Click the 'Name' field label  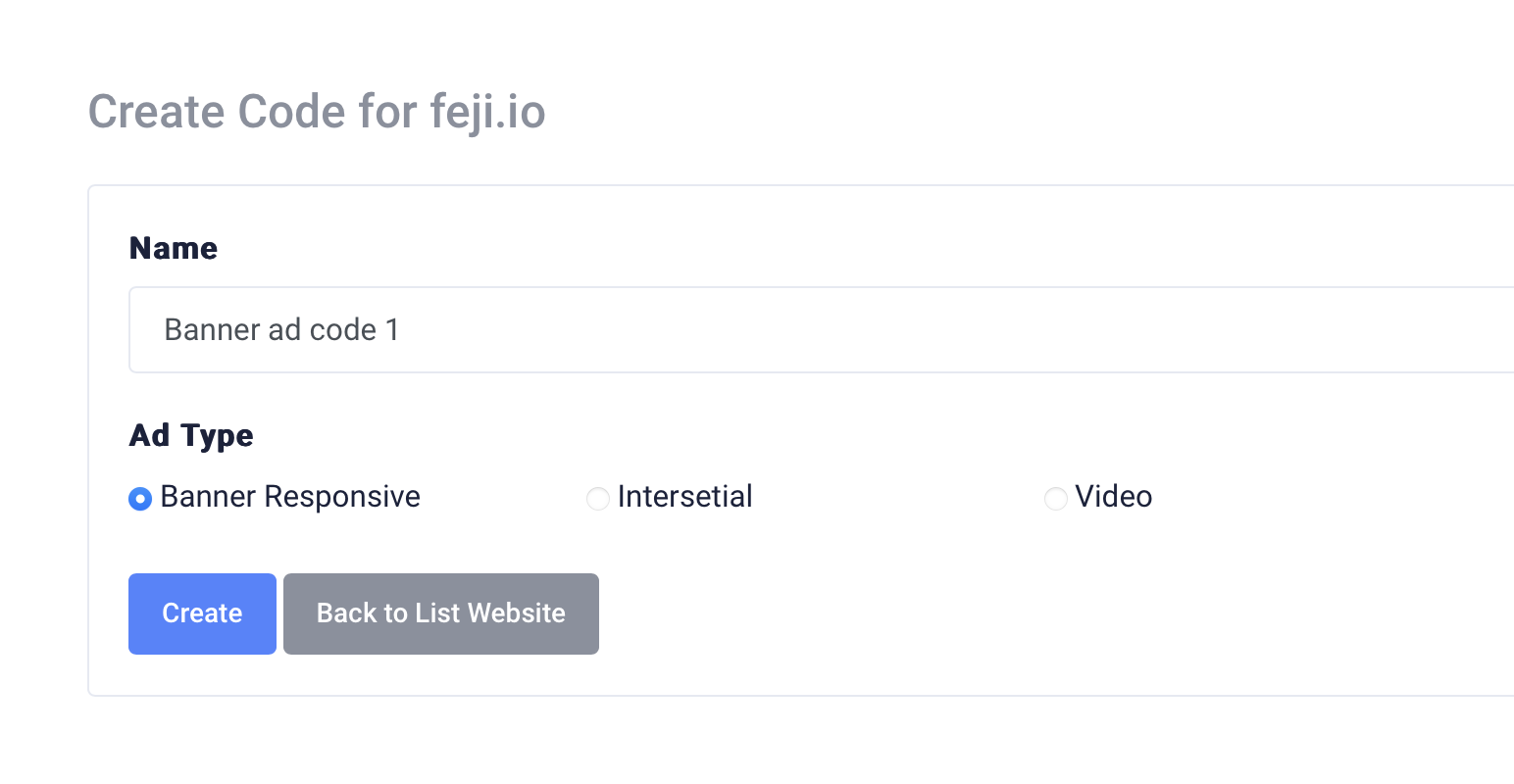coord(174,249)
